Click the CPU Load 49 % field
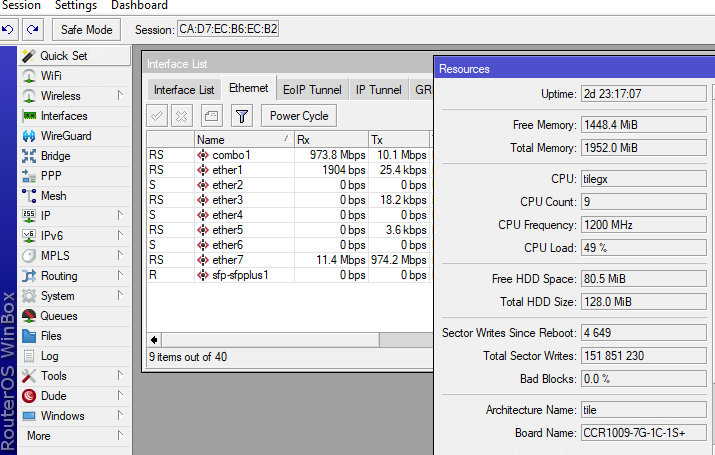The image size is (715, 455). coord(643,248)
